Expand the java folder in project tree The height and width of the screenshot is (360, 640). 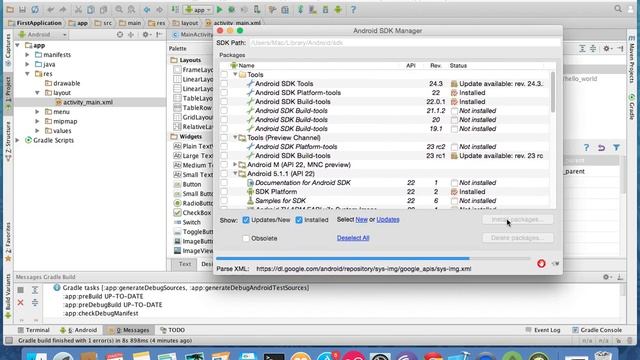[27, 64]
